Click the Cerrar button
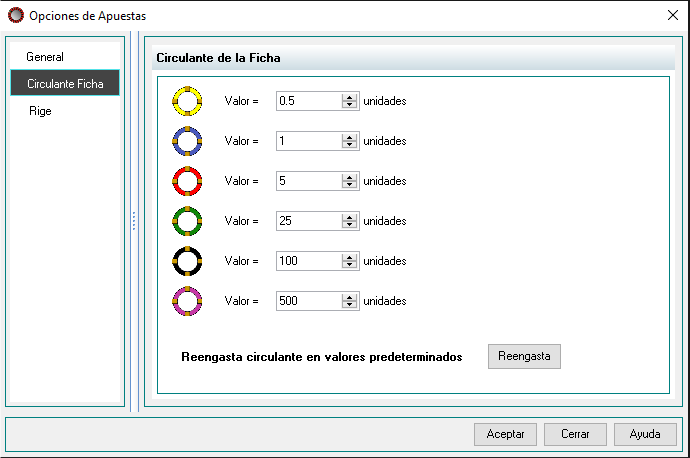The height and width of the screenshot is (458, 690). (x=575, y=434)
